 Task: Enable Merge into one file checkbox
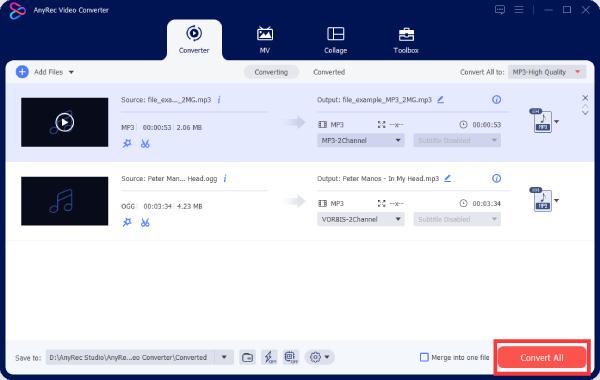[x=424, y=357]
